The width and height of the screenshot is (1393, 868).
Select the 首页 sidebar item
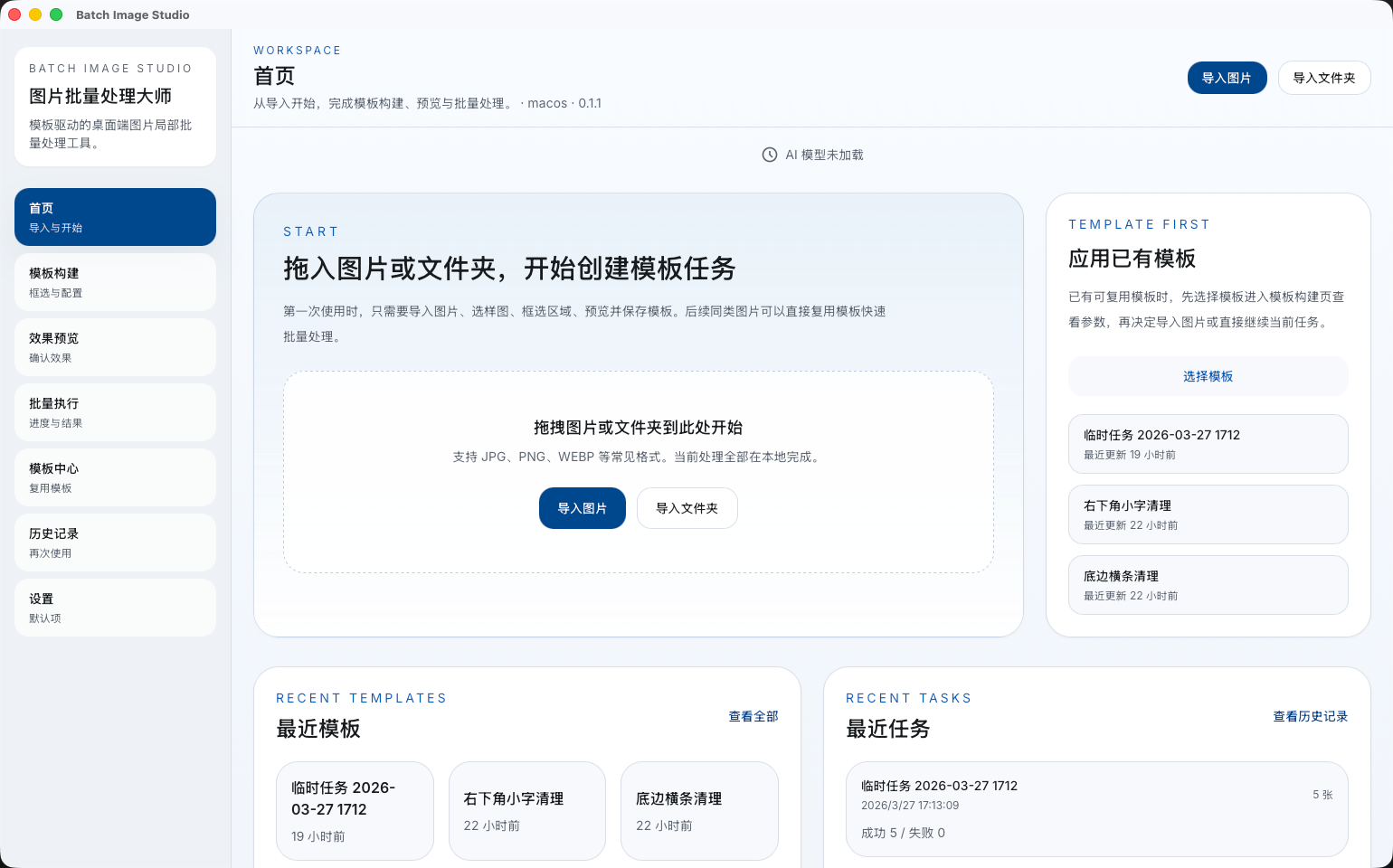click(x=115, y=217)
